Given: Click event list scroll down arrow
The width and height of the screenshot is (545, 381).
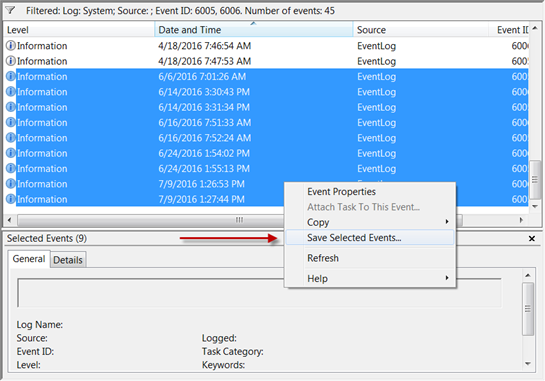Looking at the screenshot, I should (535, 206).
